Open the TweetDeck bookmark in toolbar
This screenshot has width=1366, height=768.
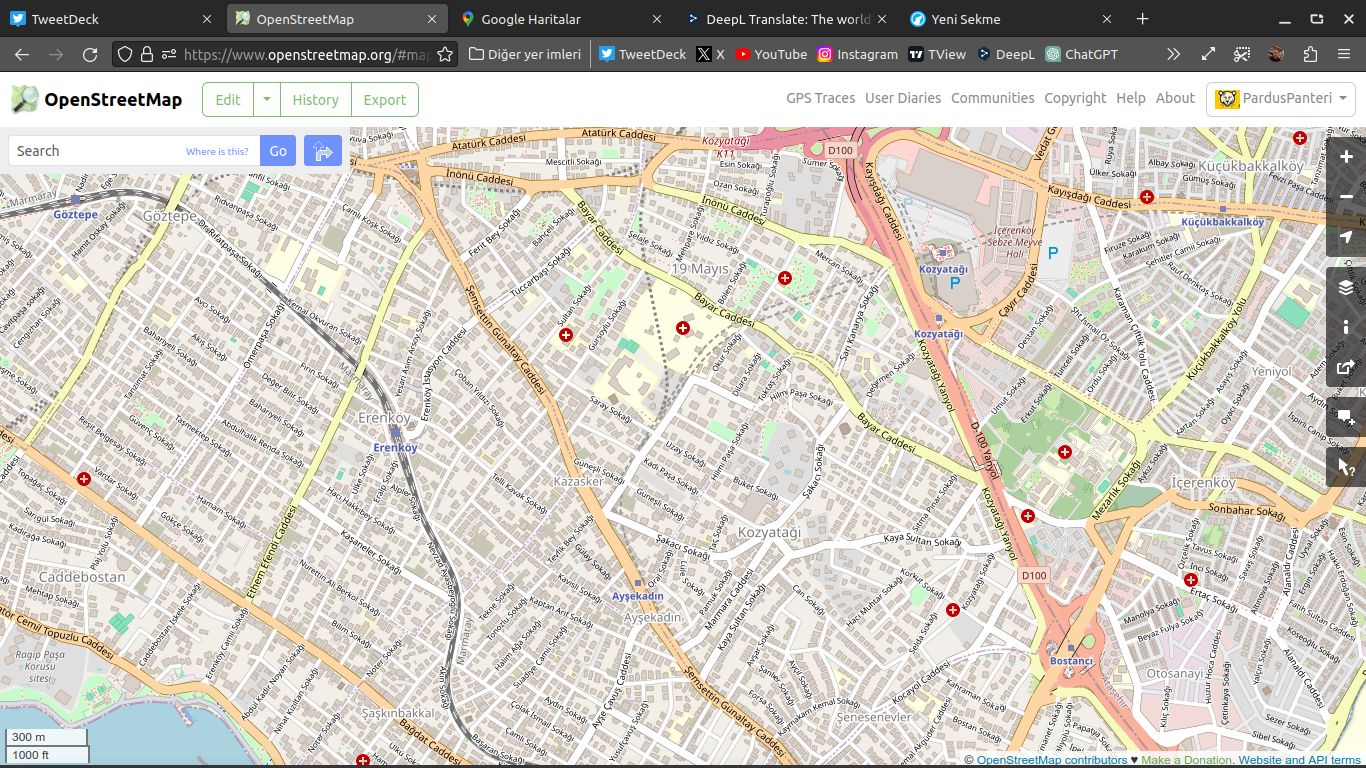(643, 54)
